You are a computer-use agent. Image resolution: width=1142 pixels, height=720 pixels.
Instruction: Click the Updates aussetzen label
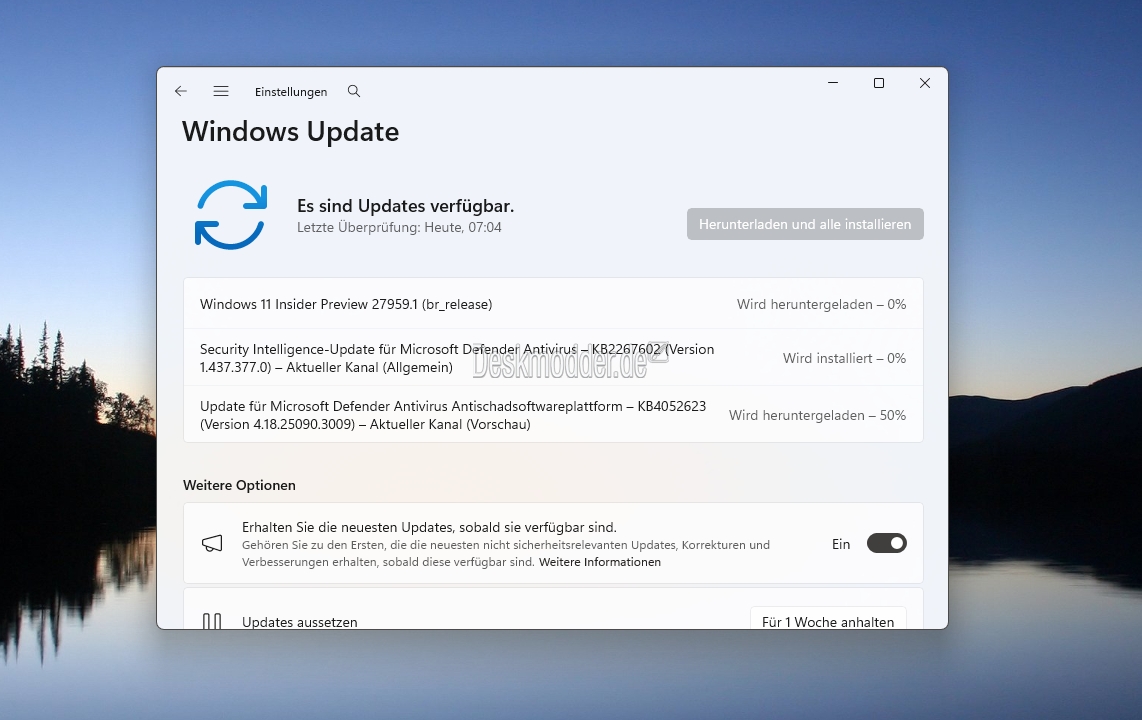(300, 621)
